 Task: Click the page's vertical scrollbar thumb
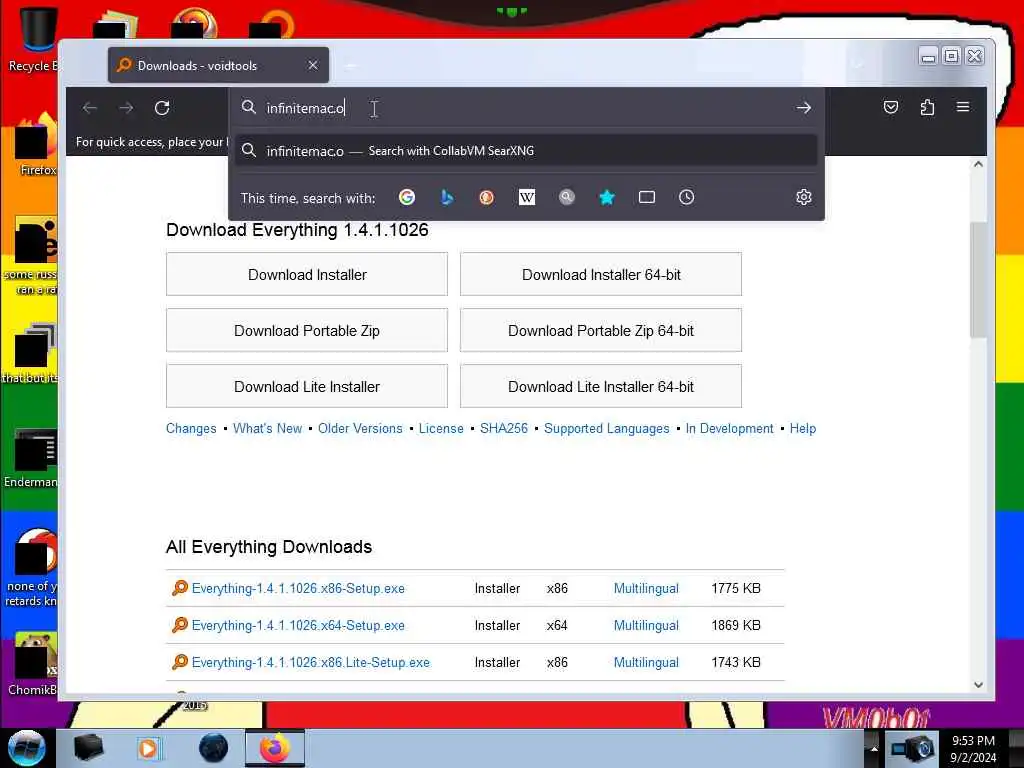pos(978,280)
